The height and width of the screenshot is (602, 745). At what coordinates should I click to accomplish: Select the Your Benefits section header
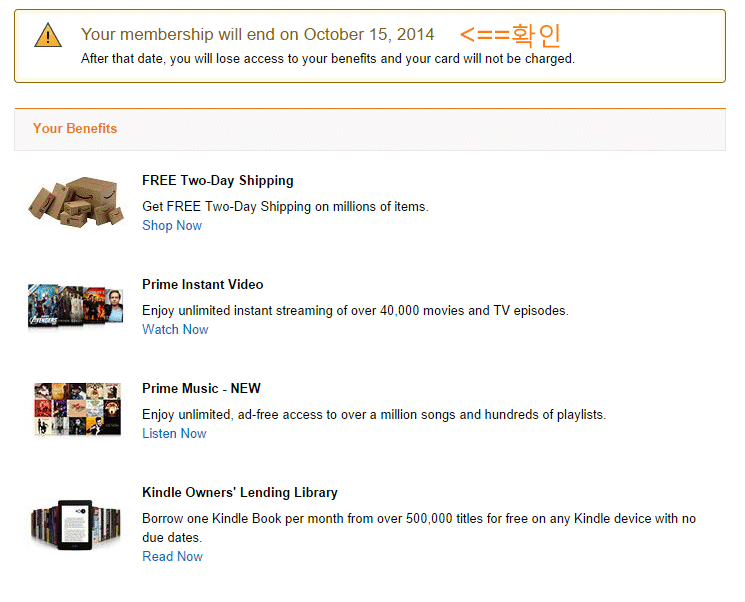coord(75,129)
